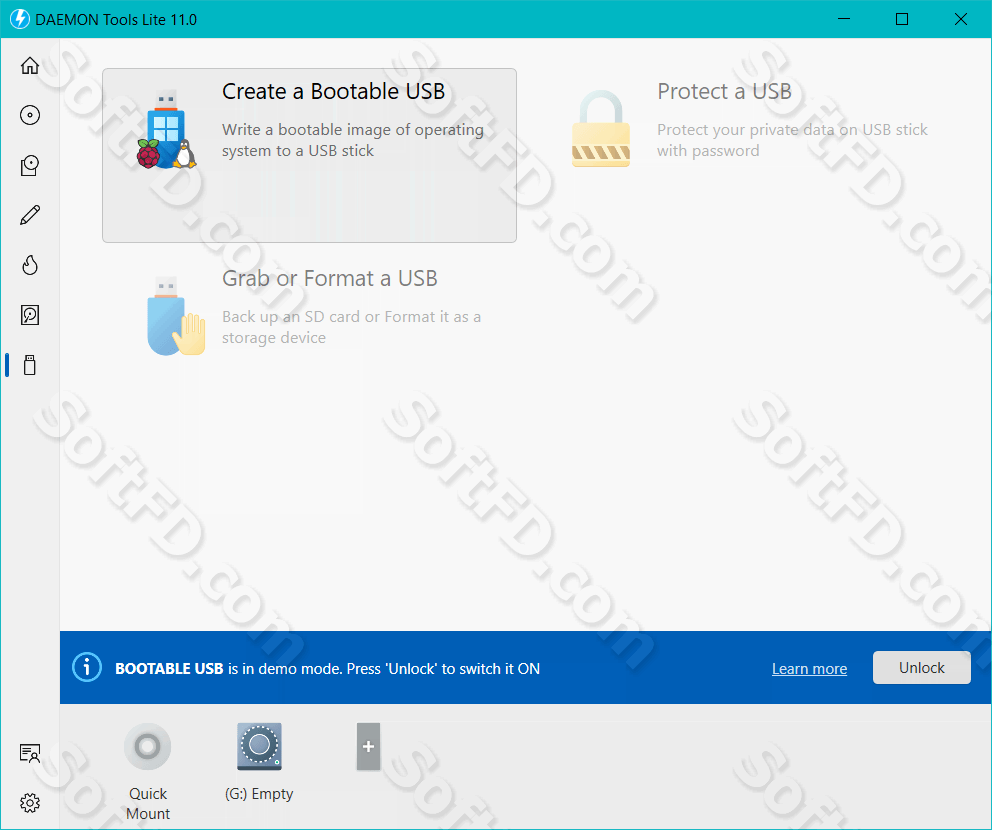
Task: Close the DAEMON Tools window
Action: 960,19
